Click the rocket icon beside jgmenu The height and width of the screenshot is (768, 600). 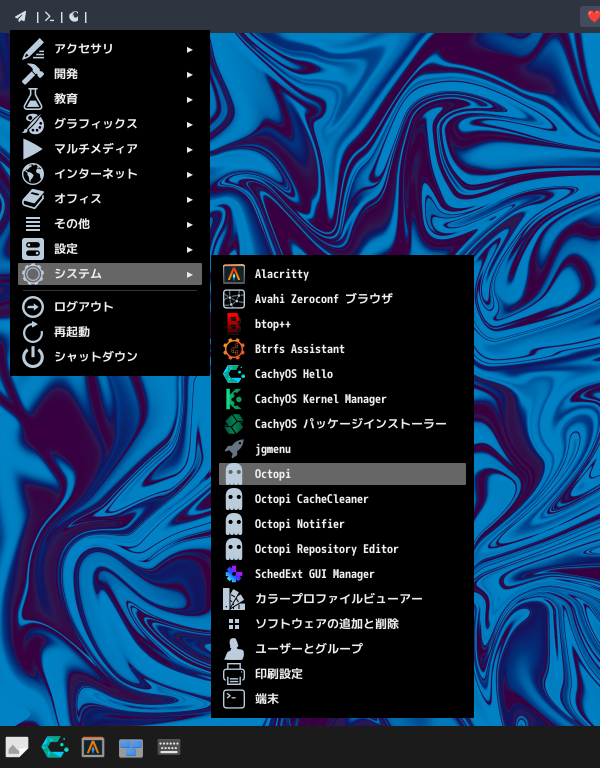point(234,449)
